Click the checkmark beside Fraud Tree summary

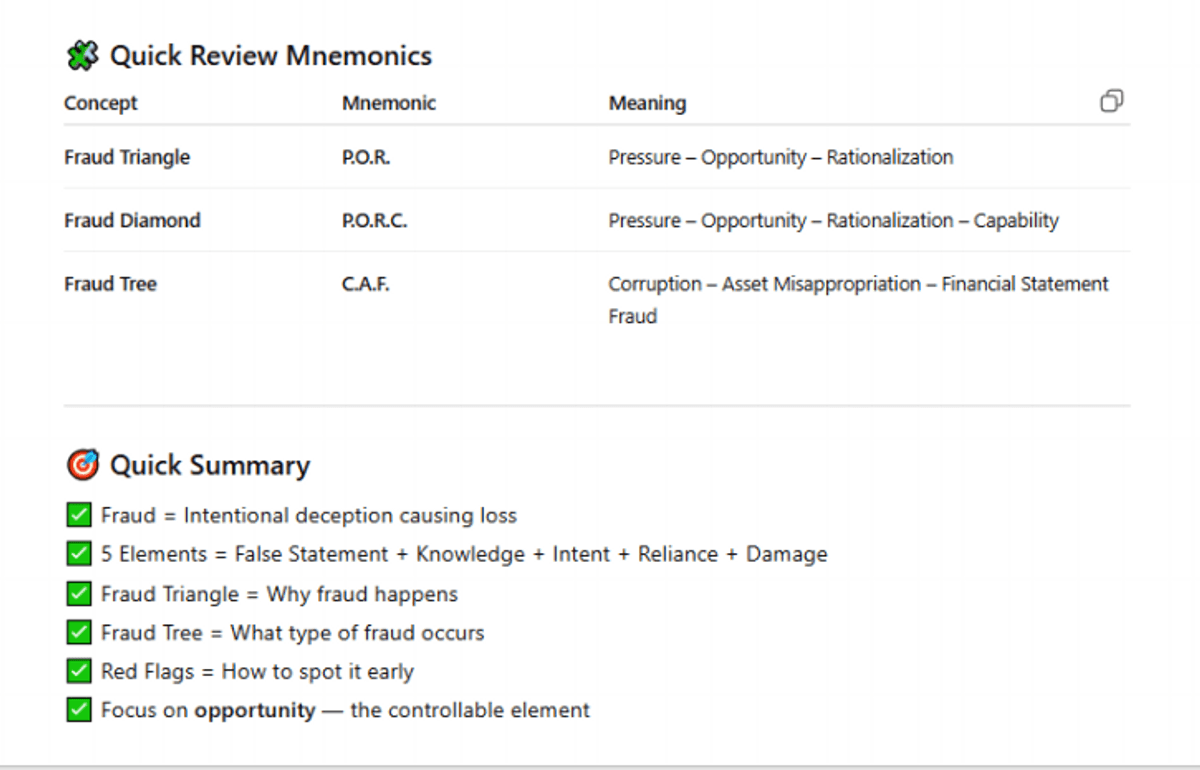79,633
